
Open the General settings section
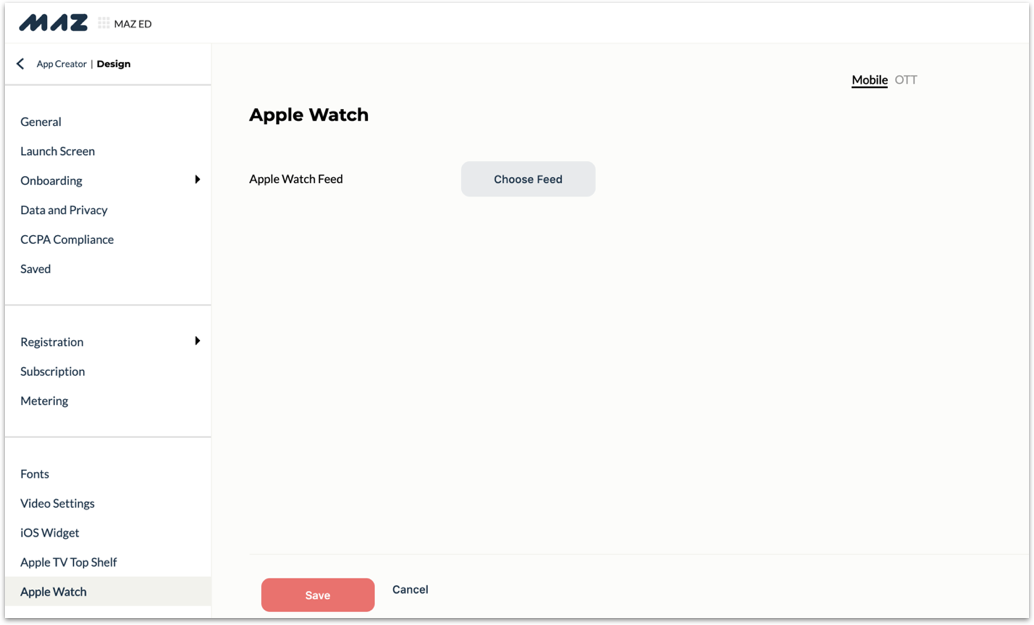tap(41, 121)
